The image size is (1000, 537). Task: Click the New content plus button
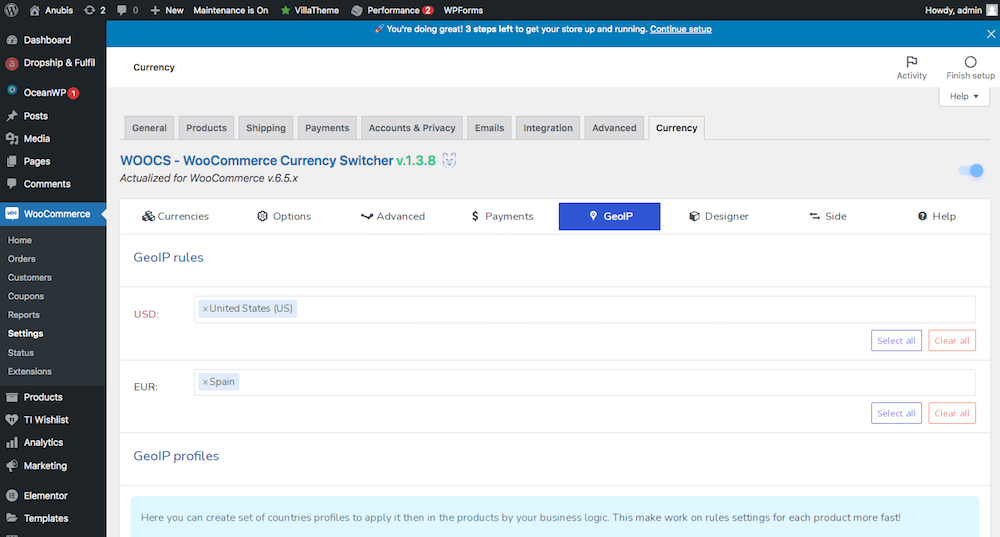tap(167, 10)
